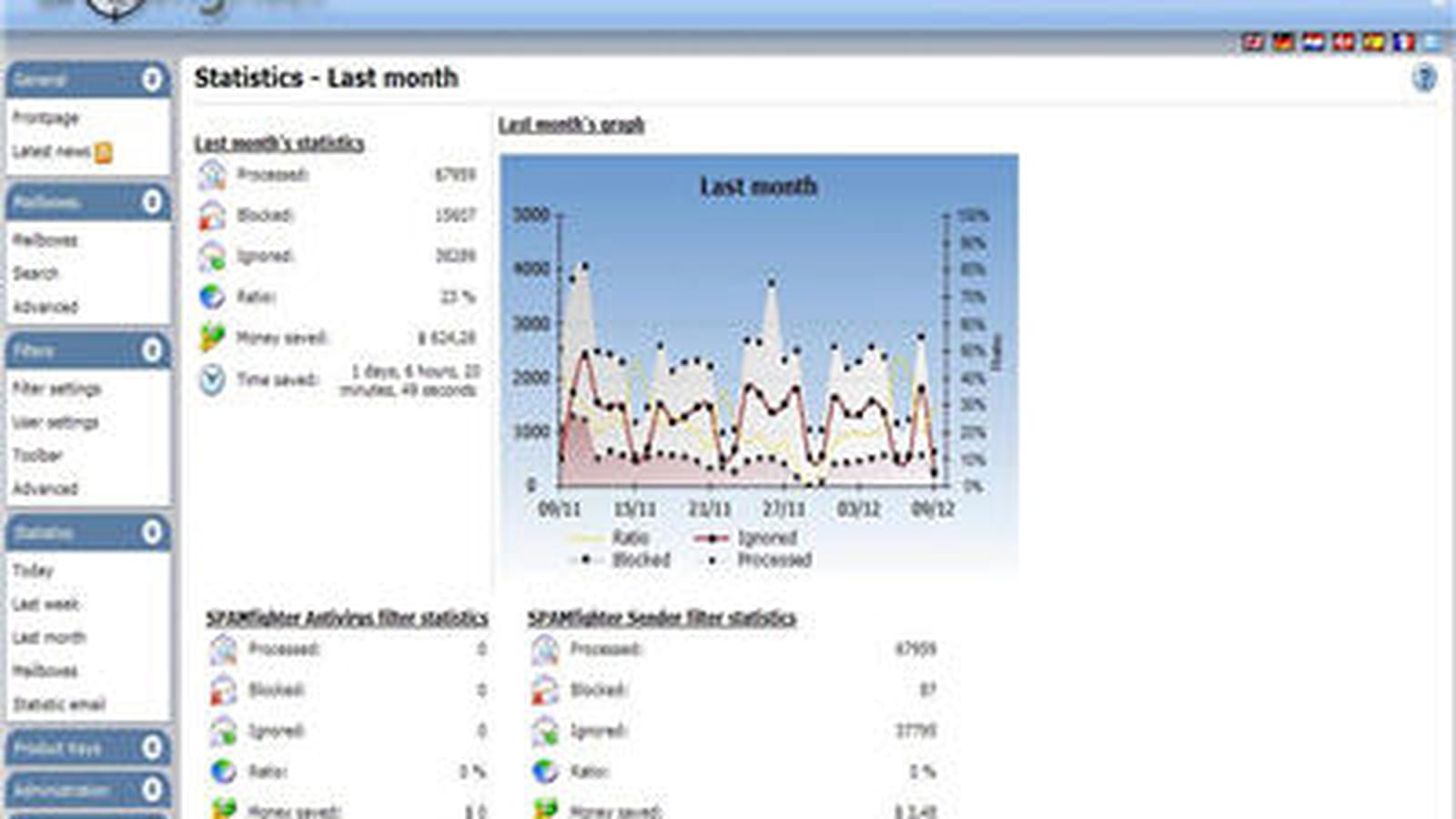Open the help question mark icon
This screenshot has height=819, width=1456.
click(x=1424, y=79)
